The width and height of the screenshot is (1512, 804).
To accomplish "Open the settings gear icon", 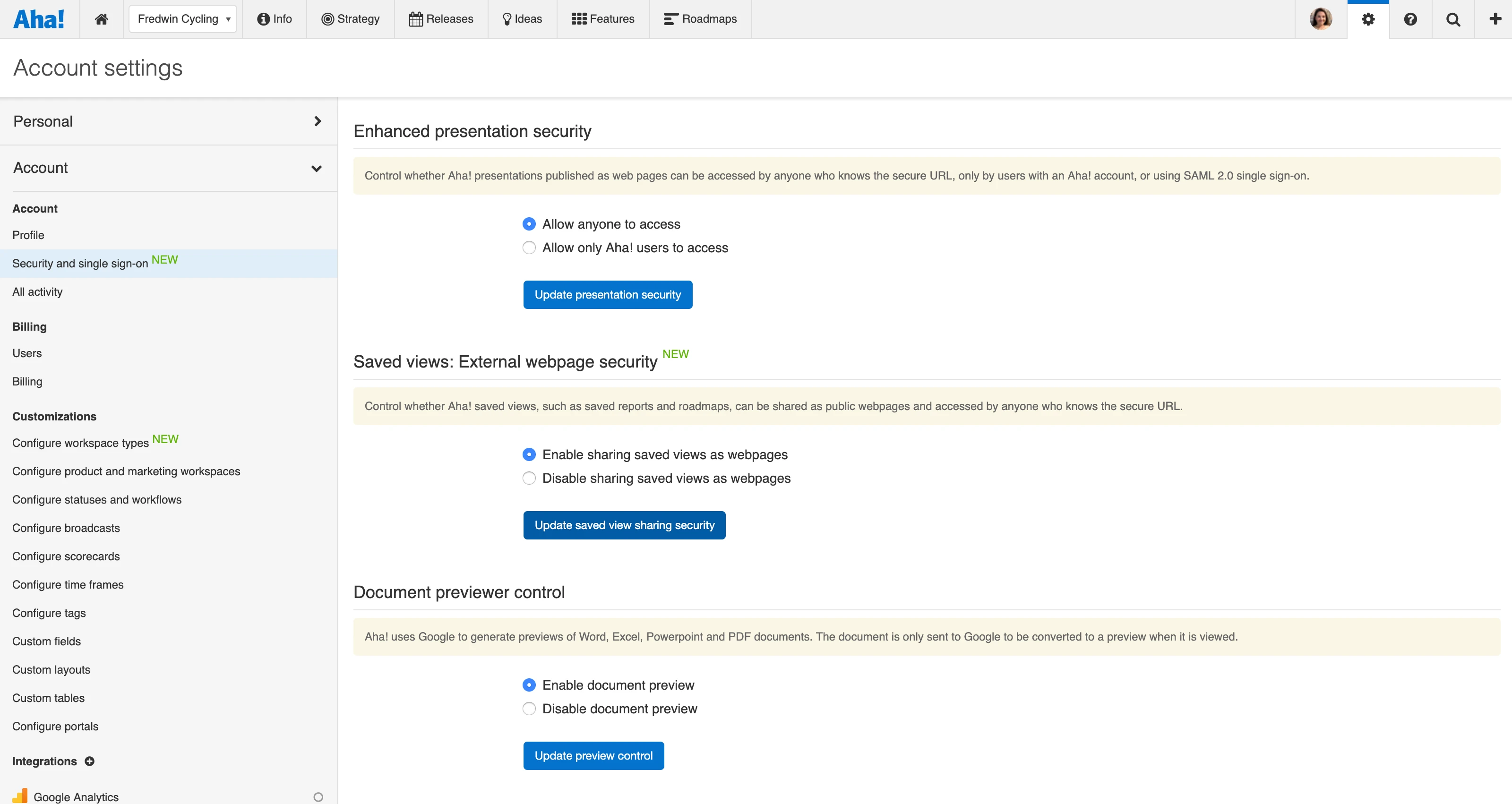I will pyautogui.click(x=1368, y=19).
